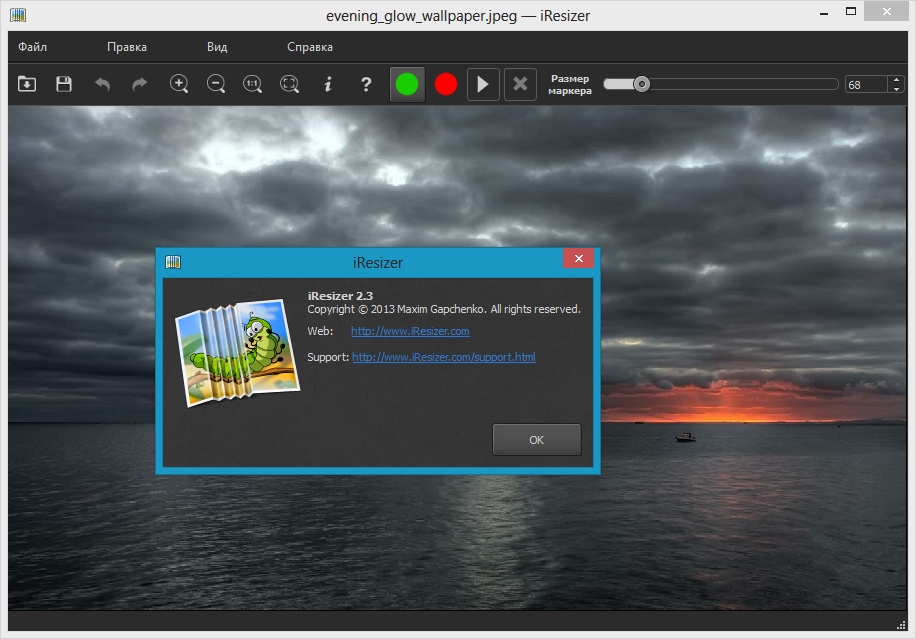Click the 'iResizer 2.3' version text
Image resolution: width=916 pixels, height=639 pixels.
click(x=340, y=296)
